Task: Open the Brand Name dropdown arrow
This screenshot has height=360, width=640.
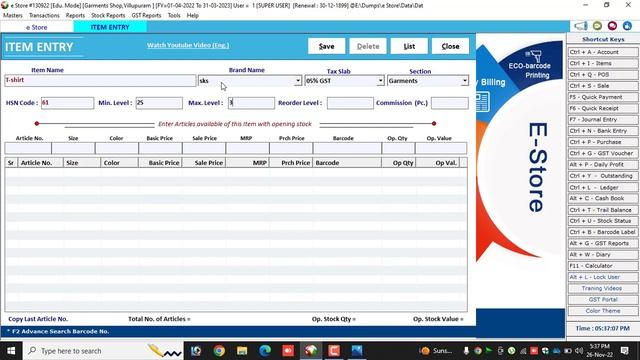Action: coord(298,81)
